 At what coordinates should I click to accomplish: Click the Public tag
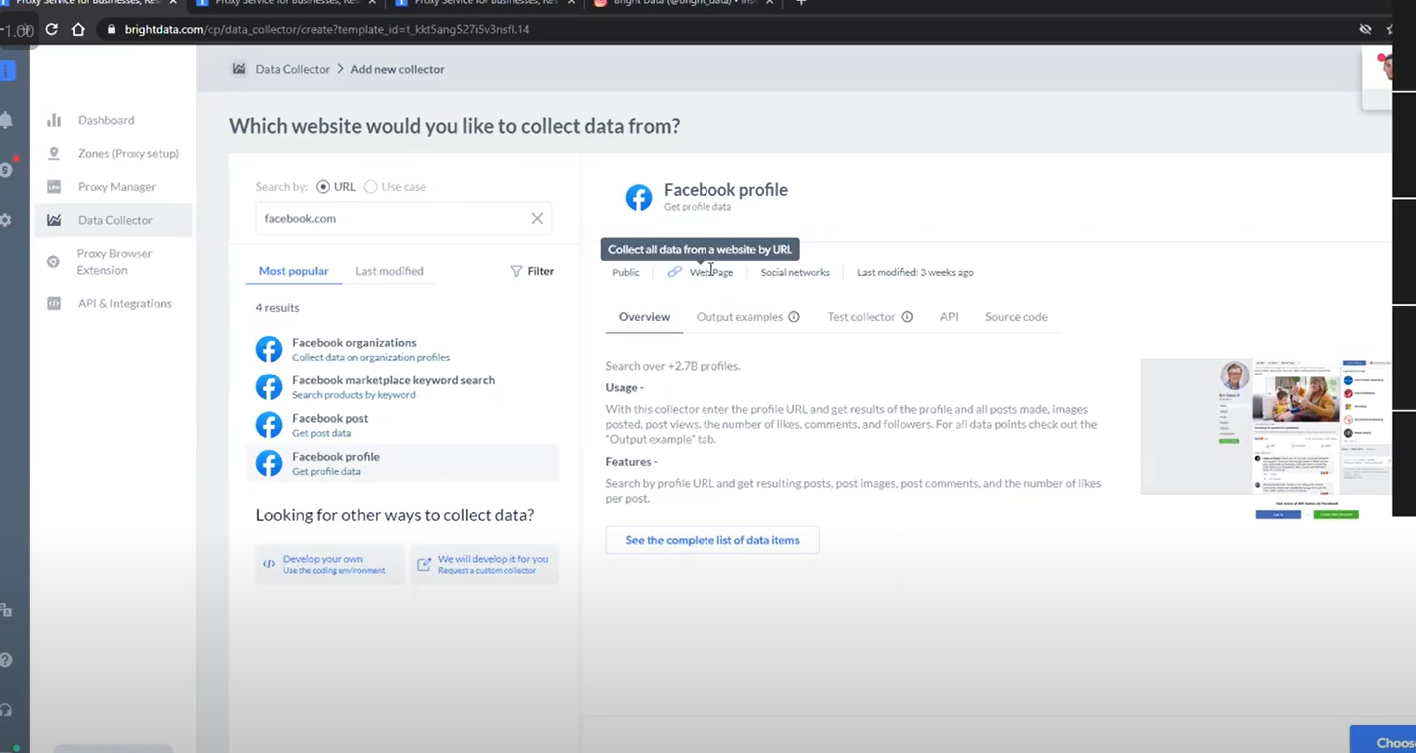coord(626,272)
